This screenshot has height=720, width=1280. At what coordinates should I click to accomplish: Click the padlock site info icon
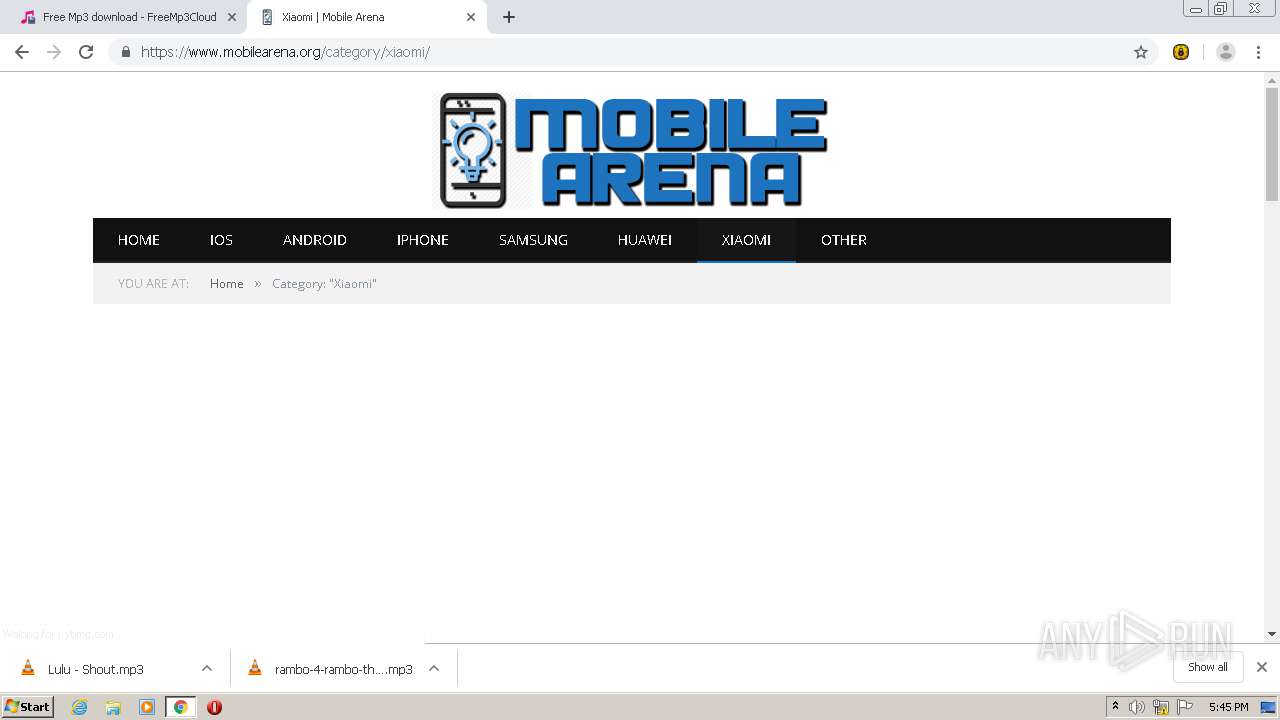(125, 52)
